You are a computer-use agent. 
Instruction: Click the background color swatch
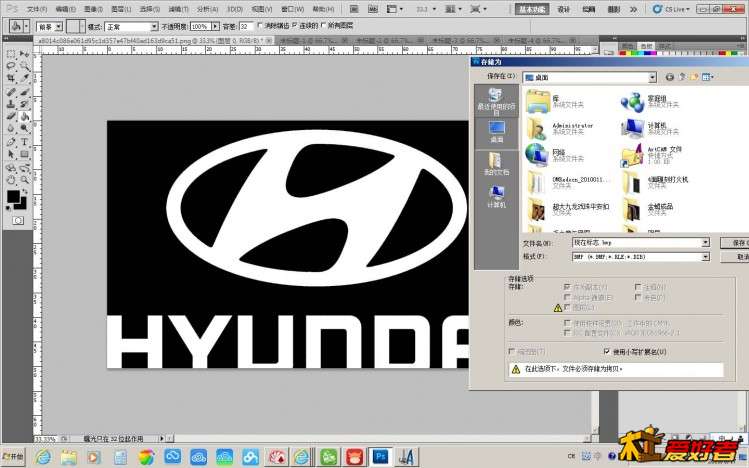(22, 204)
